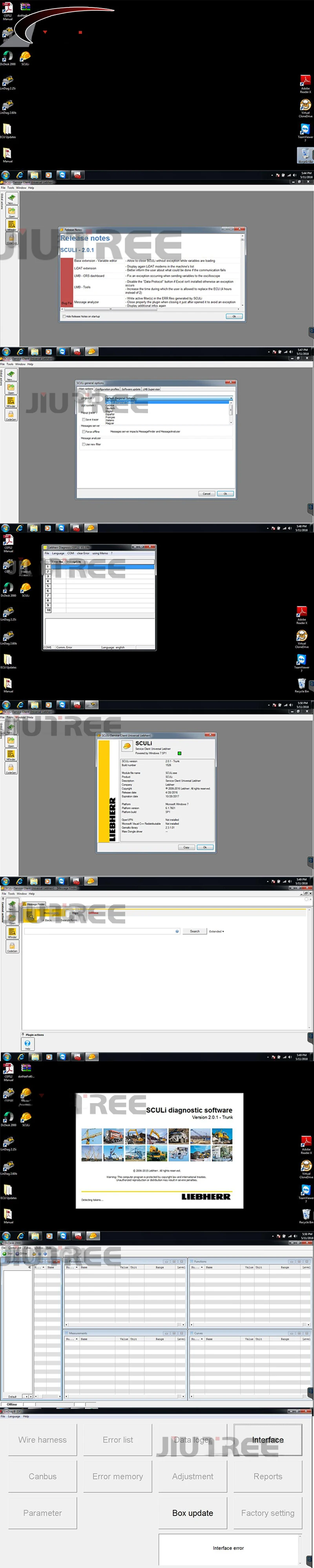
Task: Click the Box update button
Action: tap(193, 1513)
